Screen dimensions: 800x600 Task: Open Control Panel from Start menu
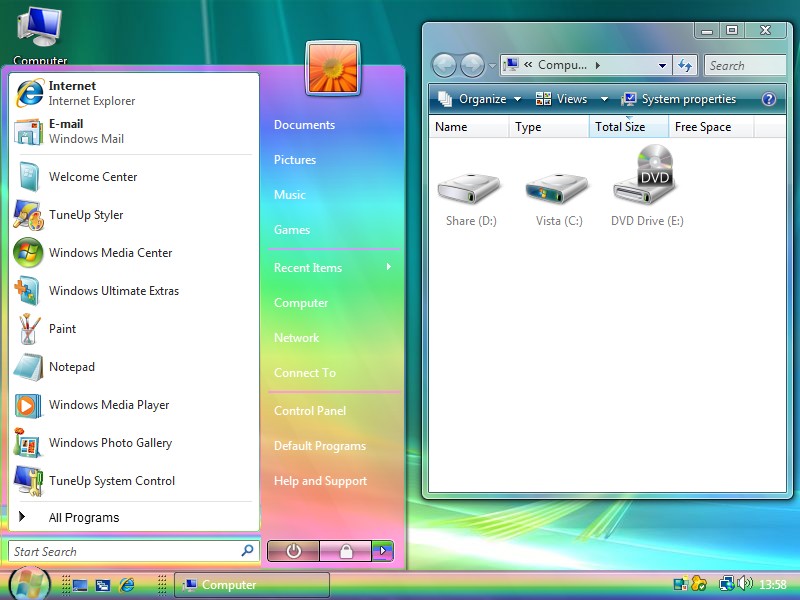[x=310, y=411]
